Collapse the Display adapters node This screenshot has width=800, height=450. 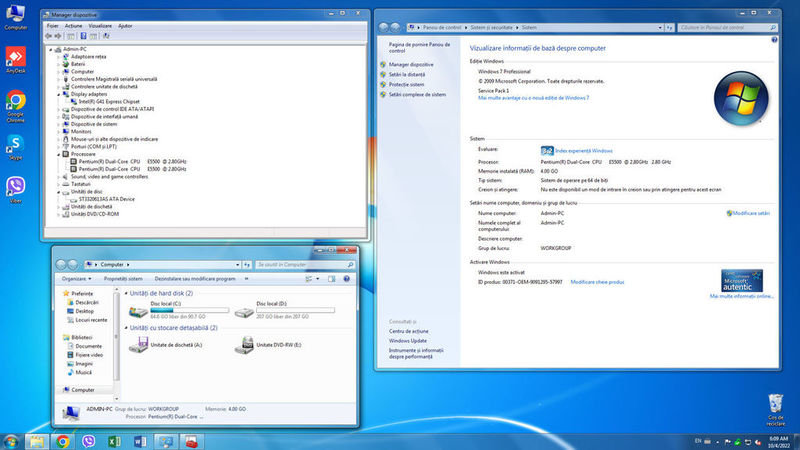tap(59, 94)
